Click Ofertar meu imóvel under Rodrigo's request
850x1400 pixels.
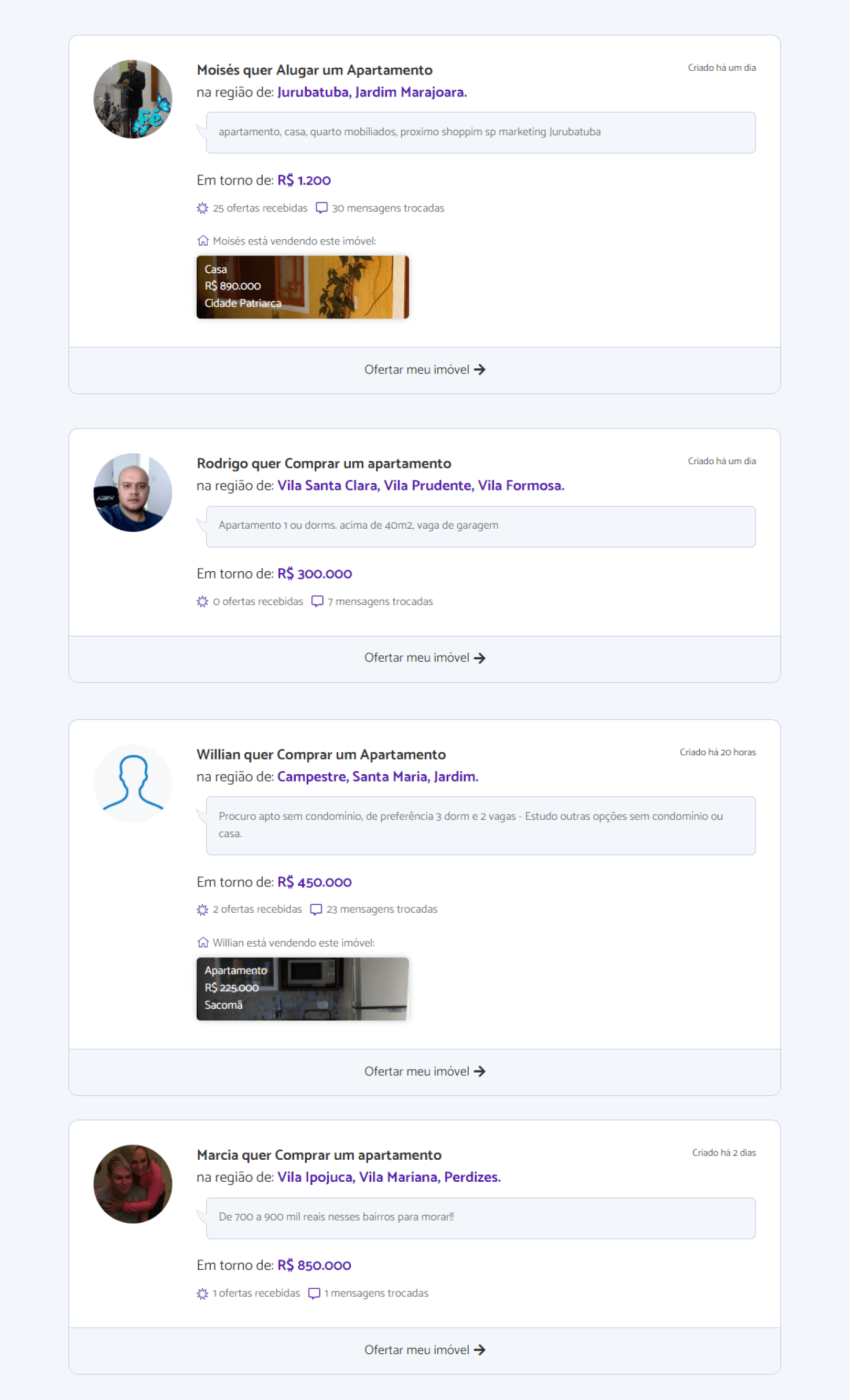(x=424, y=658)
